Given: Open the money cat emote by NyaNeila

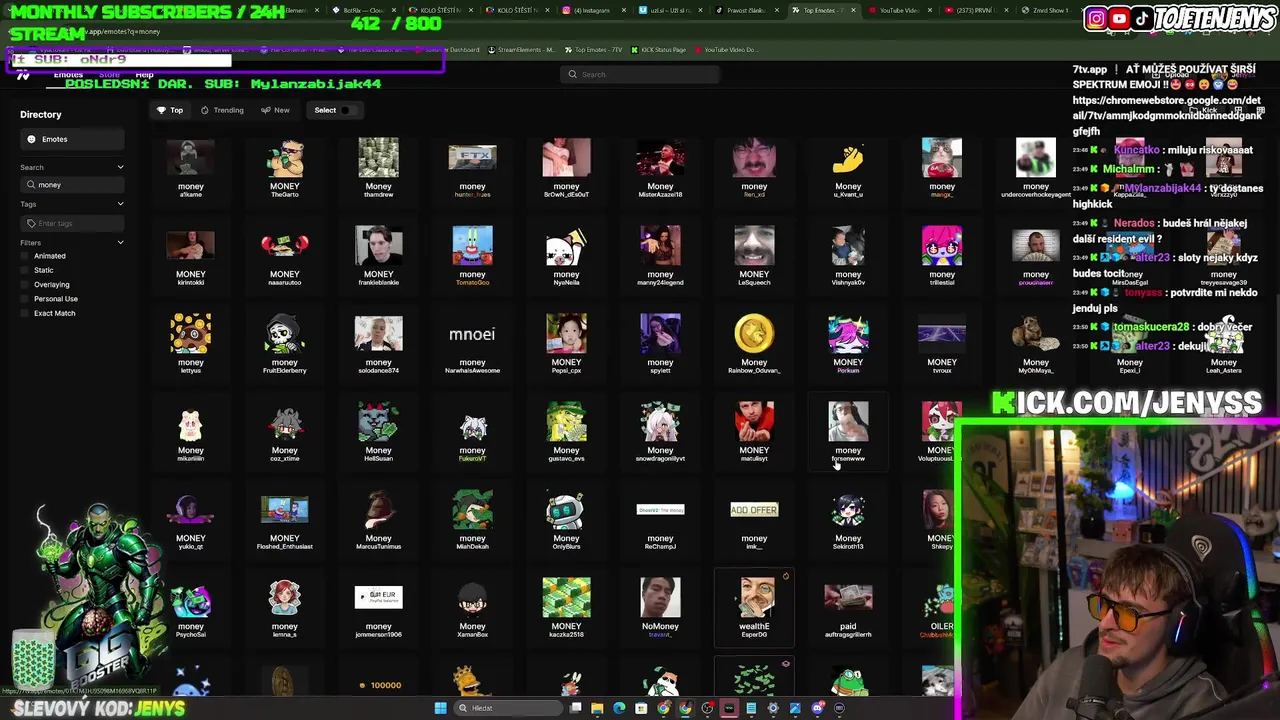Looking at the screenshot, I should [566, 255].
